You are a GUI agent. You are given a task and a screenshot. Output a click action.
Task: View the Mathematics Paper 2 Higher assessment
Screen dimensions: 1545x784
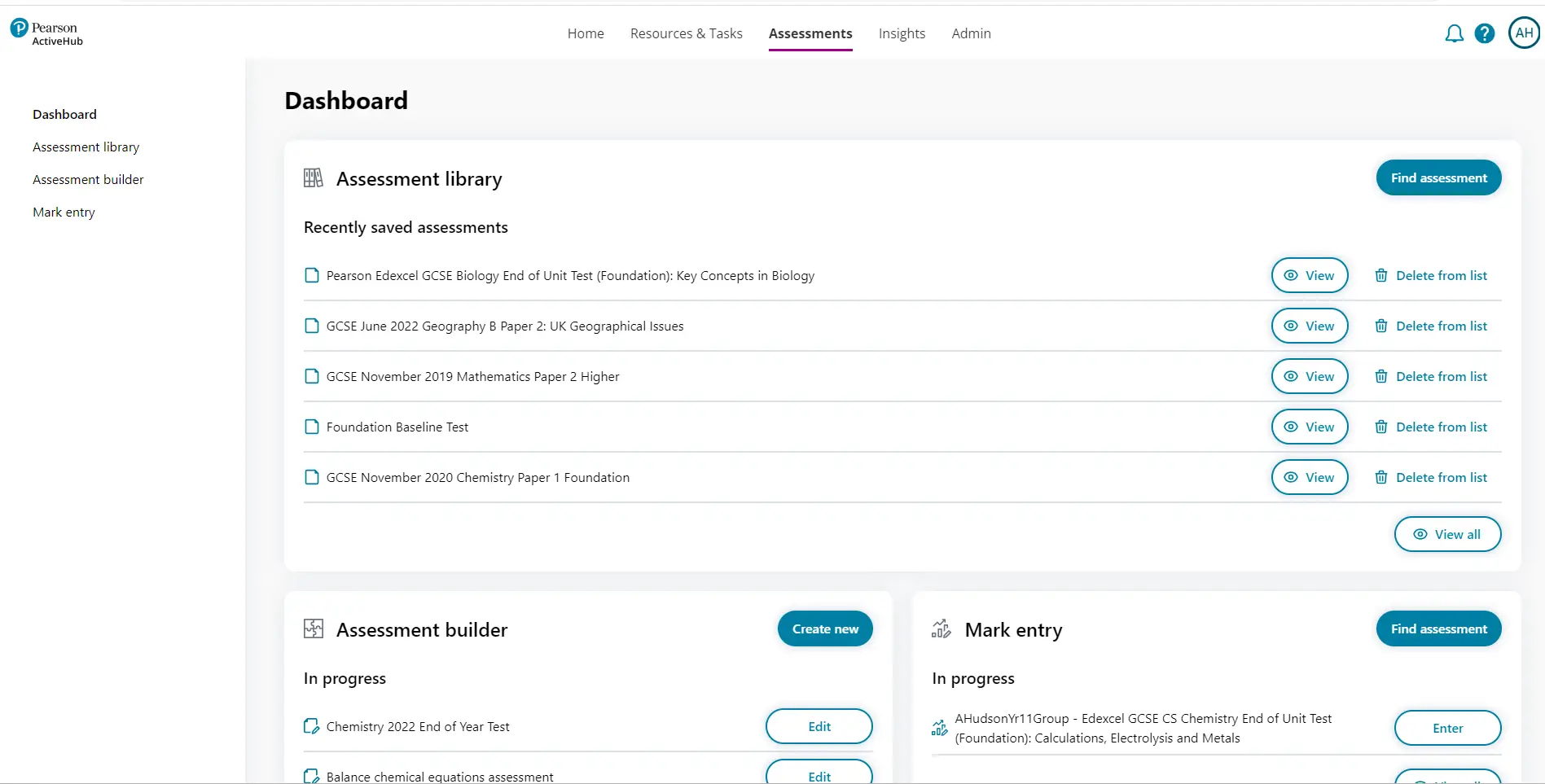click(1310, 376)
